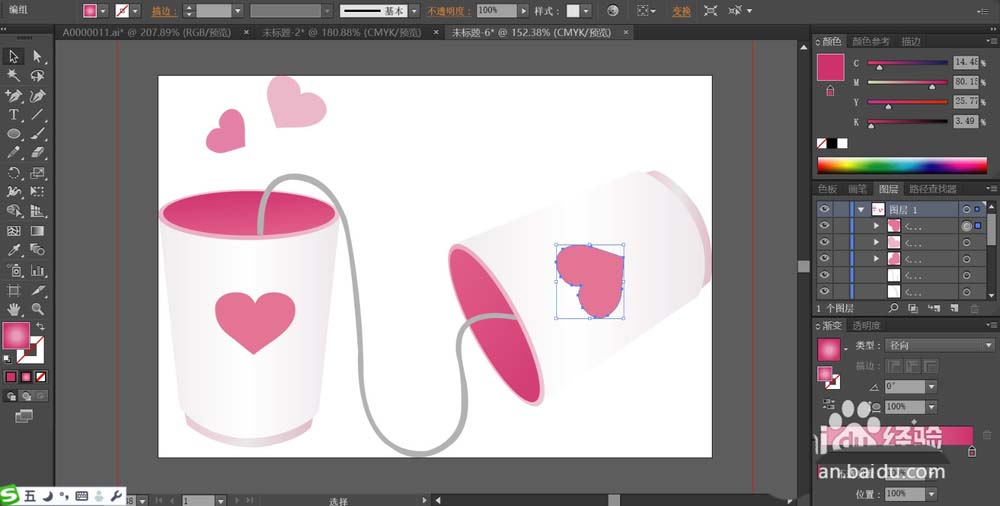Hide 图层 1 using its eye icon
Screen dimensions: 1000x506
tap(824, 209)
